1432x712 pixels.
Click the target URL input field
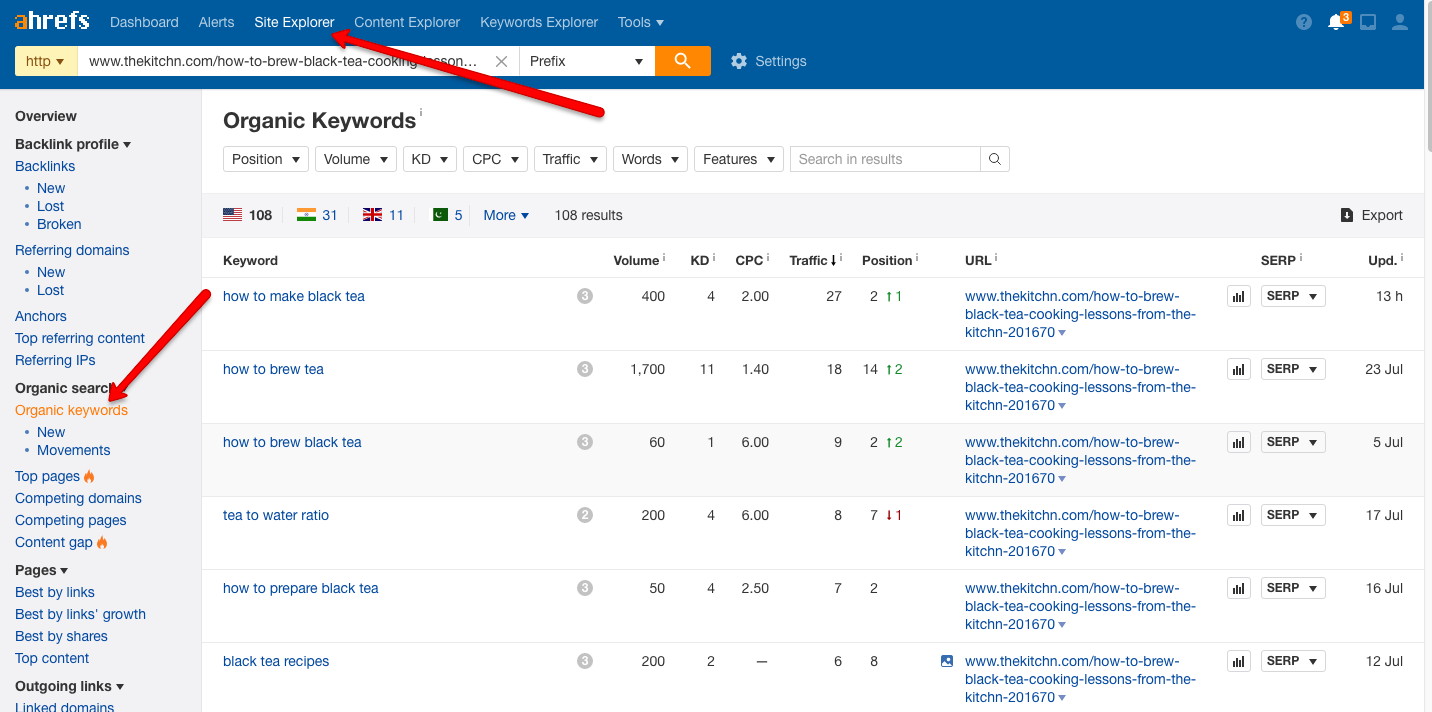point(284,61)
